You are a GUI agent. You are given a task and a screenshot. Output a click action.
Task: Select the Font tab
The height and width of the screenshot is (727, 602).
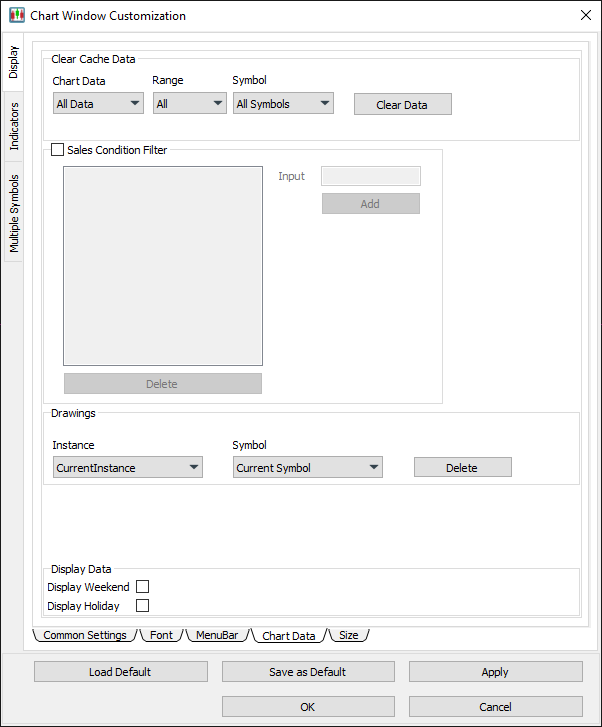pyautogui.click(x=161, y=636)
